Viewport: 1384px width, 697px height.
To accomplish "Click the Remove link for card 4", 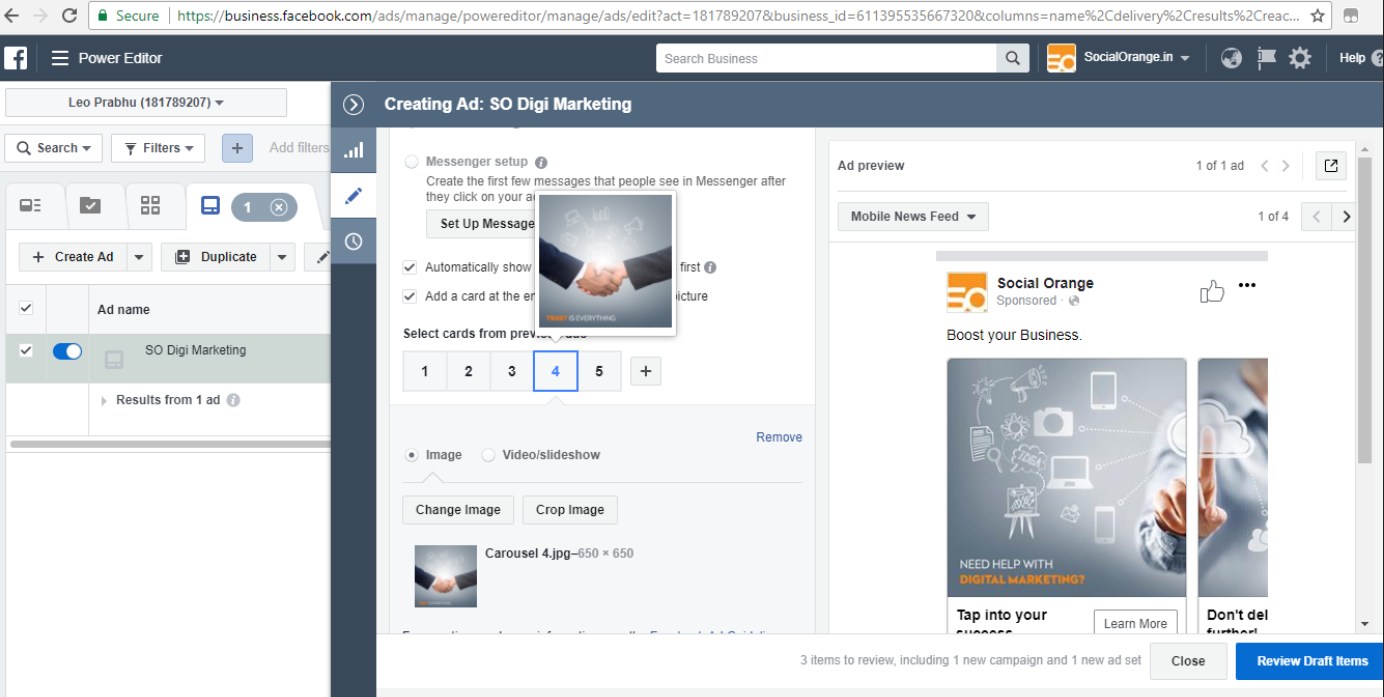I will click(x=779, y=437).
